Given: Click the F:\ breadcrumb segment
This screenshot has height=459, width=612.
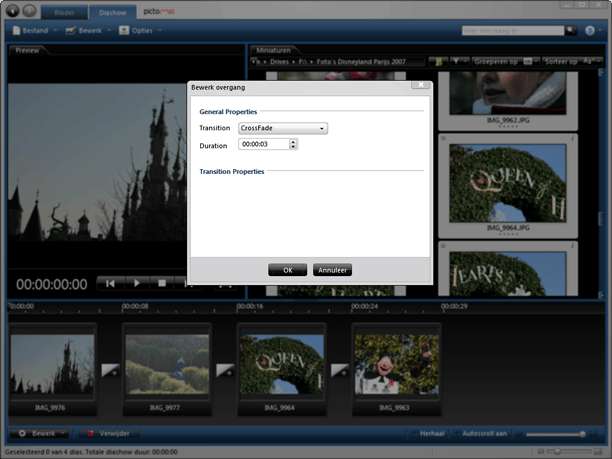Looking at the screenshot, I should 303,62.
